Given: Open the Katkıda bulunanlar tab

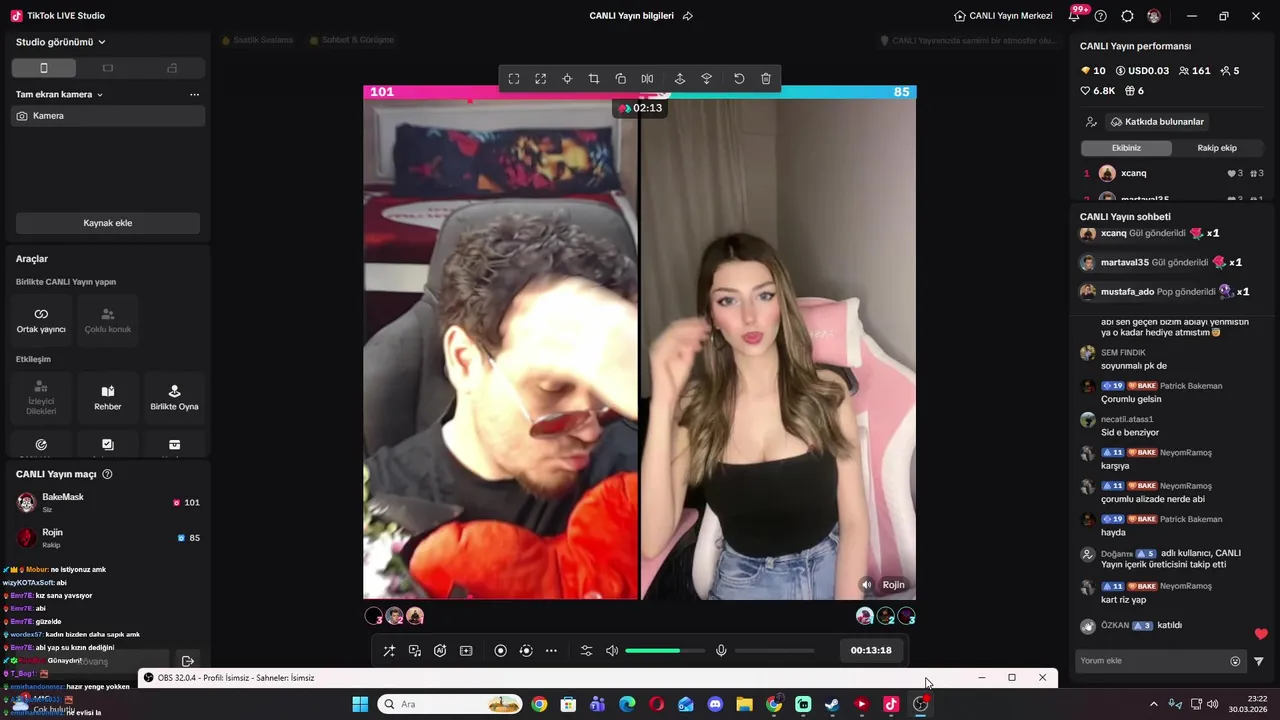Looking at the screenshot, I should point(1157,122).
